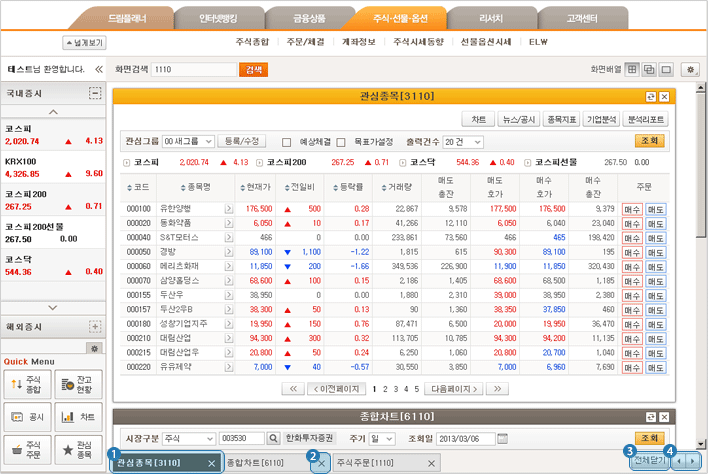Move the bottom tab list left with arrow
Image resolution: width=708 pixels, height=474 pixels.
(679, 461)
